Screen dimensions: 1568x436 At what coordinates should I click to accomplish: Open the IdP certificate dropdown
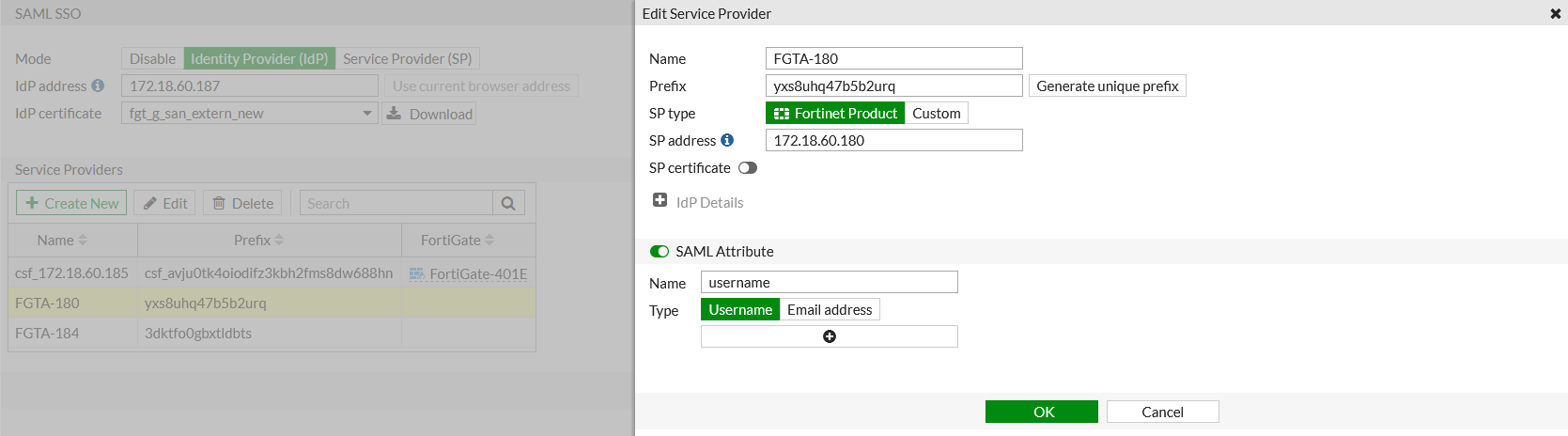tap(366, 114)
